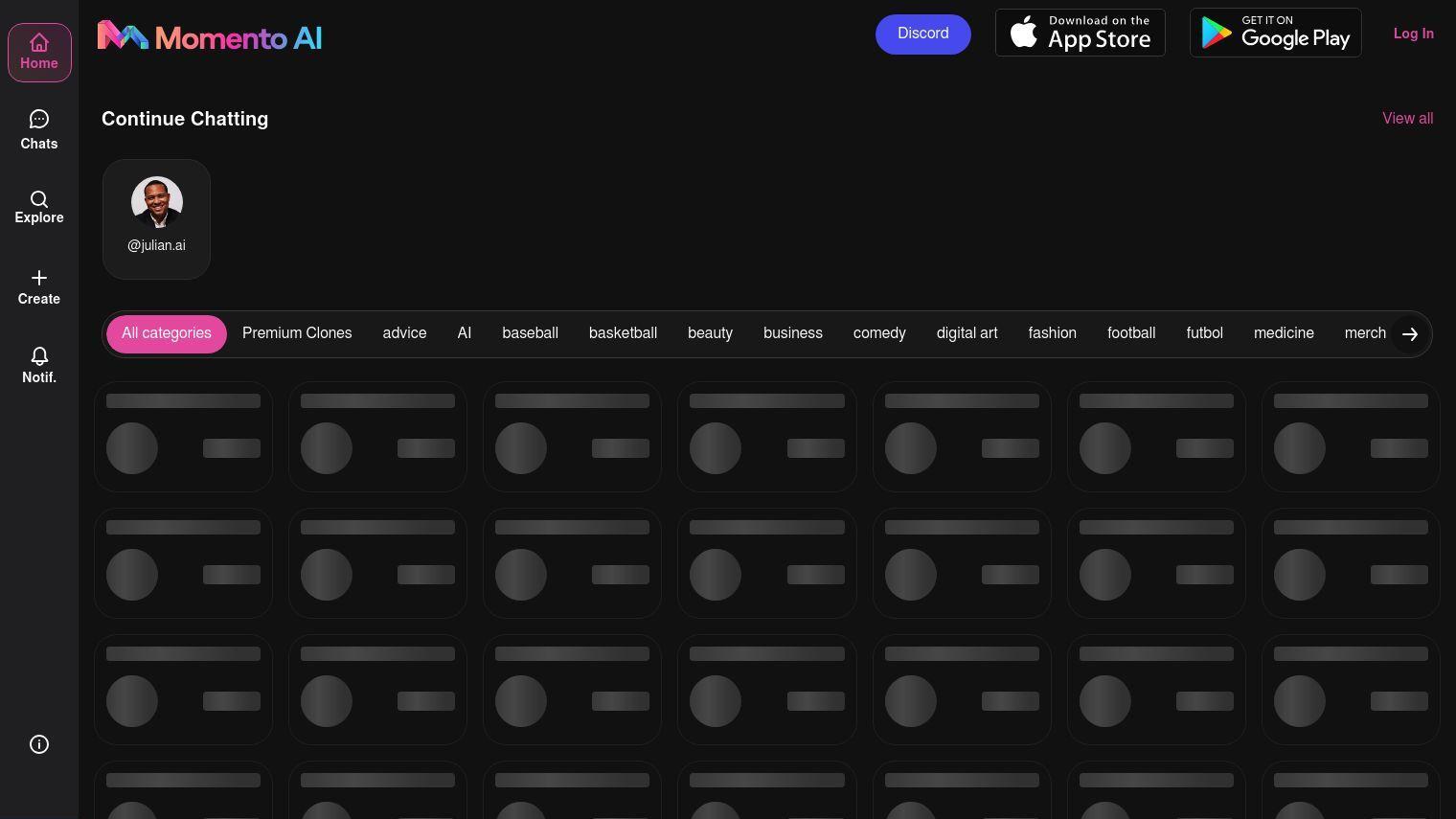This screenshot has height=819, width=1456.
Task: Select the futbol category
Action: 1204,333
